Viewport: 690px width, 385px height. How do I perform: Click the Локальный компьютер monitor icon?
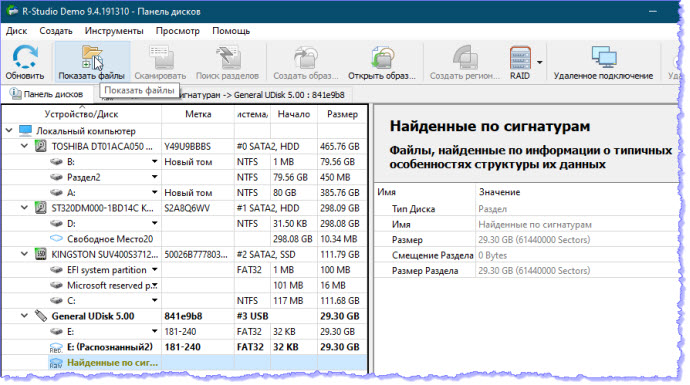click(x=26, y=131)
